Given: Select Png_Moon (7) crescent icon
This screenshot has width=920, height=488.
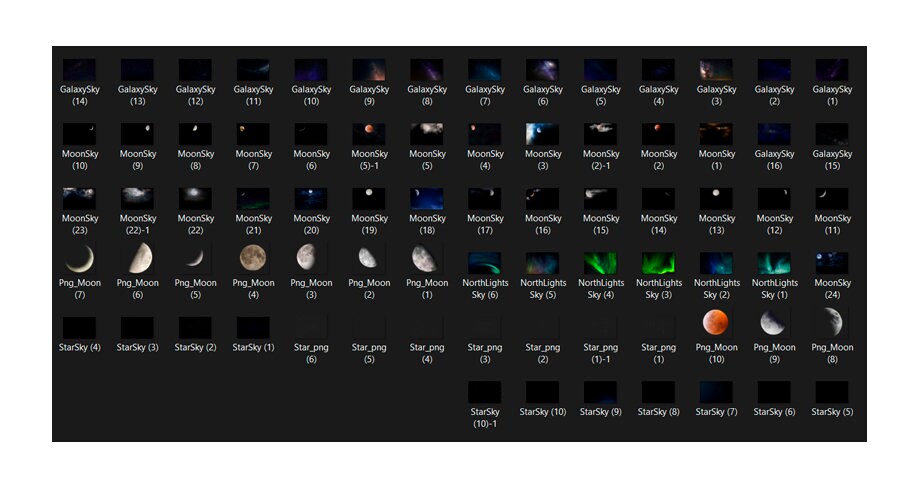Looking at the screenshot, I should click(80, 259).
